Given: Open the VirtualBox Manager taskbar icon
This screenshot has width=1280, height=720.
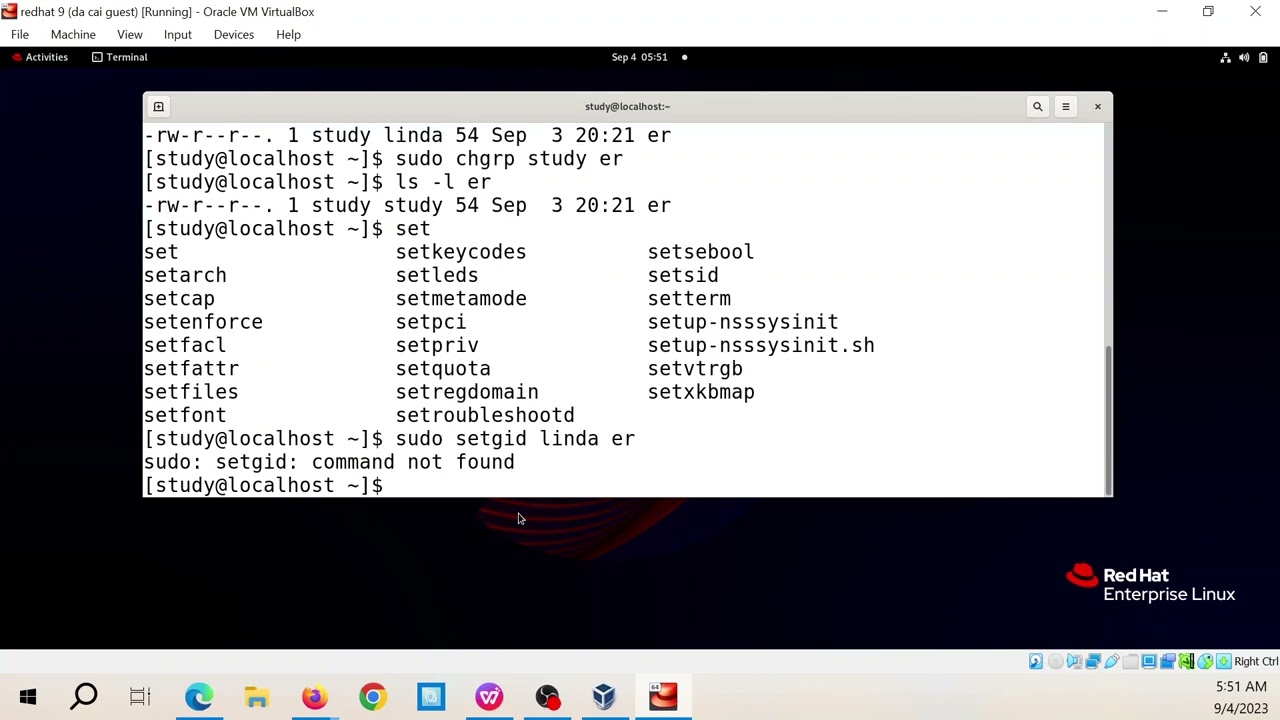Looking at the screenshot, I should [x=604, y=697].
